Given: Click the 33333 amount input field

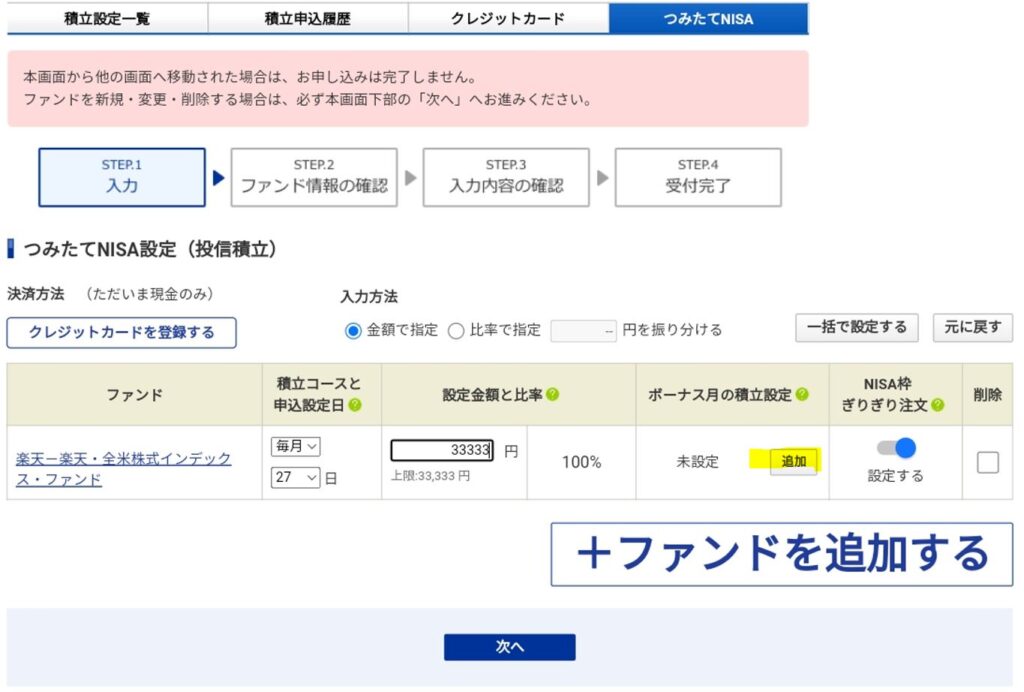Looking at the screenshot, I should [443, 451].
